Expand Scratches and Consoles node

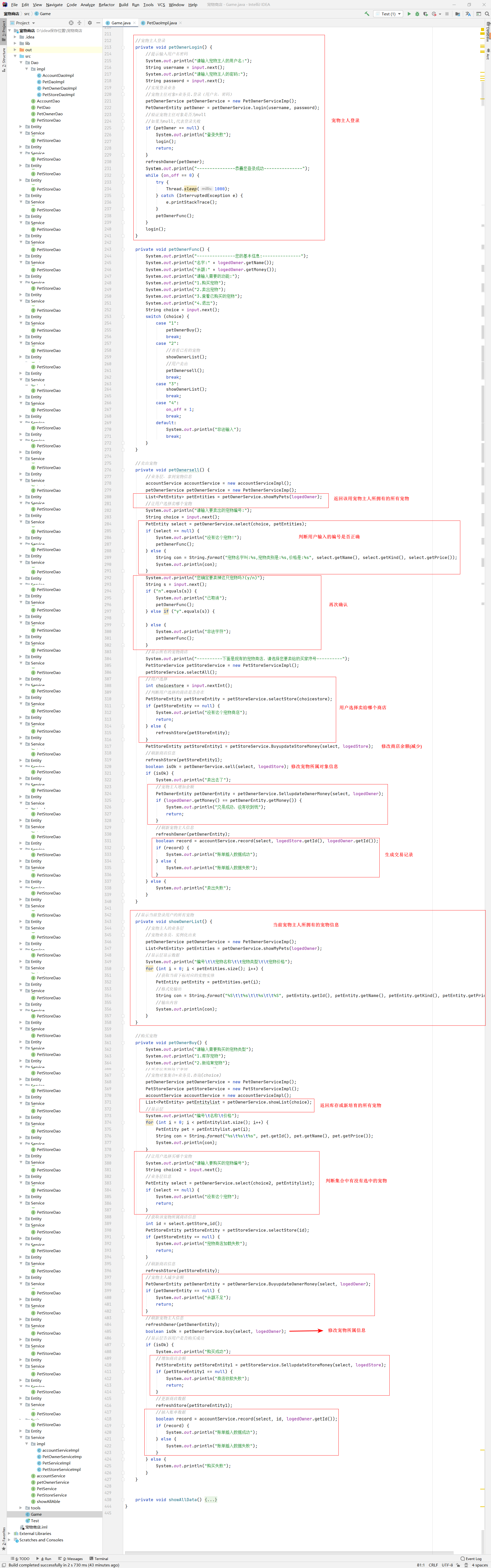[9, 1540]
